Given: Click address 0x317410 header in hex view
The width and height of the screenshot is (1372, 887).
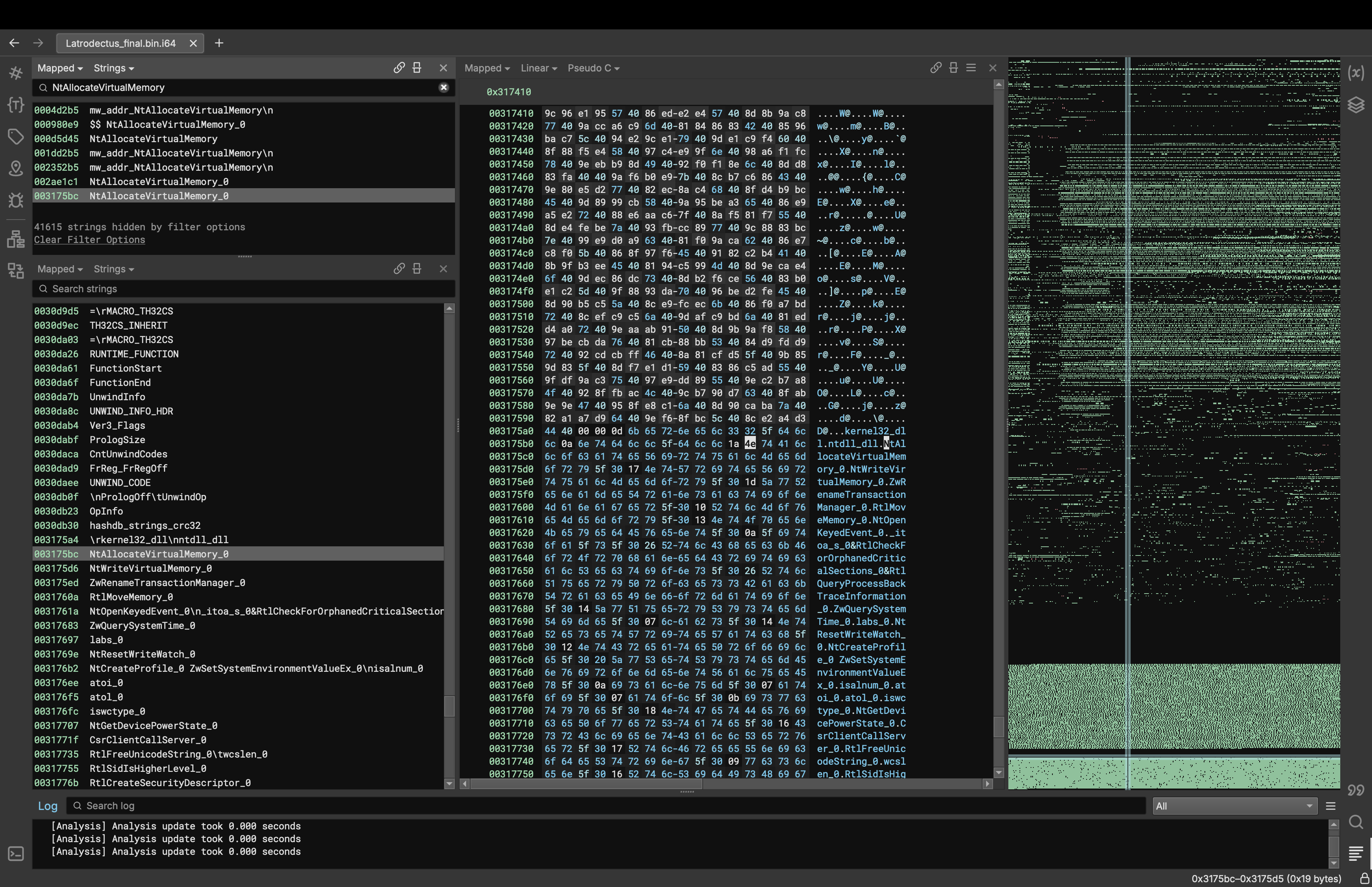Looking at the screenshot, I should click(x=509, y=92).
